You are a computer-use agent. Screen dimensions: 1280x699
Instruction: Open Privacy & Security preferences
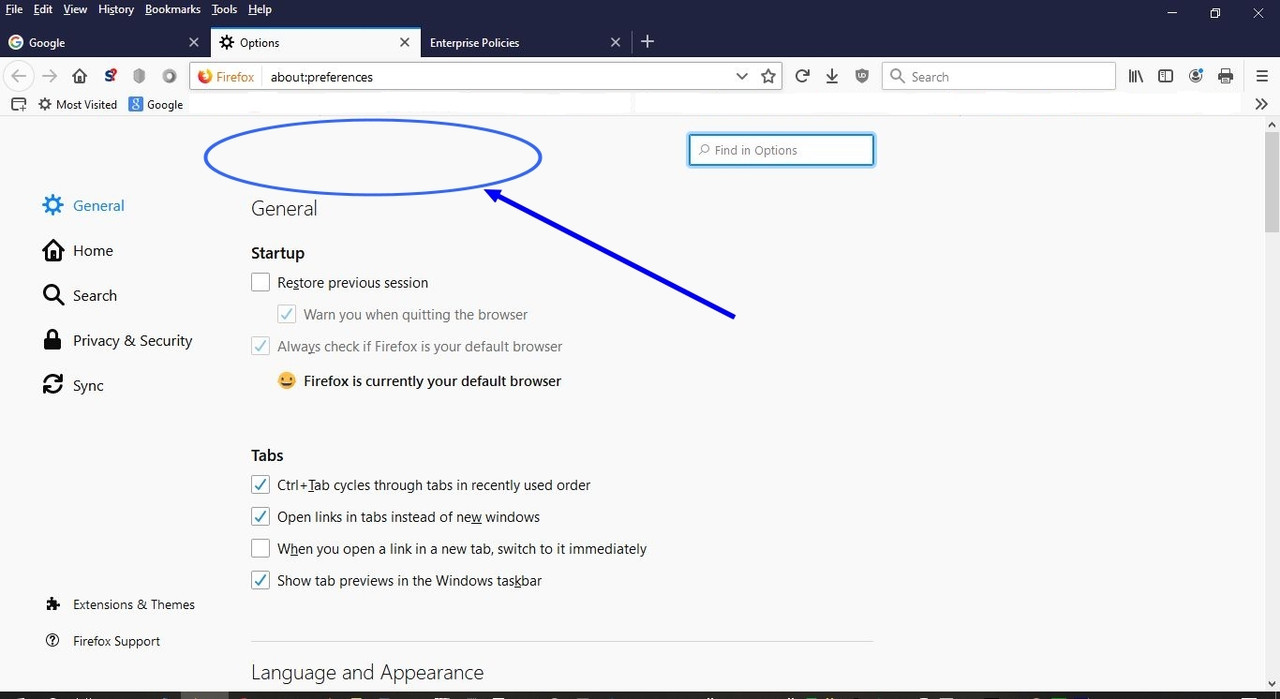(x=117, y=340)
